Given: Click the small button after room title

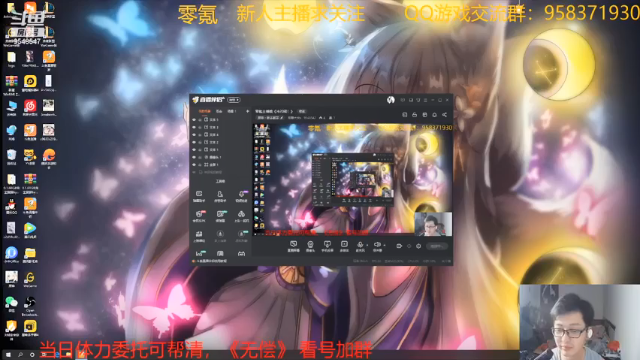Looking at the screenshot, I should tap(302, 111).
